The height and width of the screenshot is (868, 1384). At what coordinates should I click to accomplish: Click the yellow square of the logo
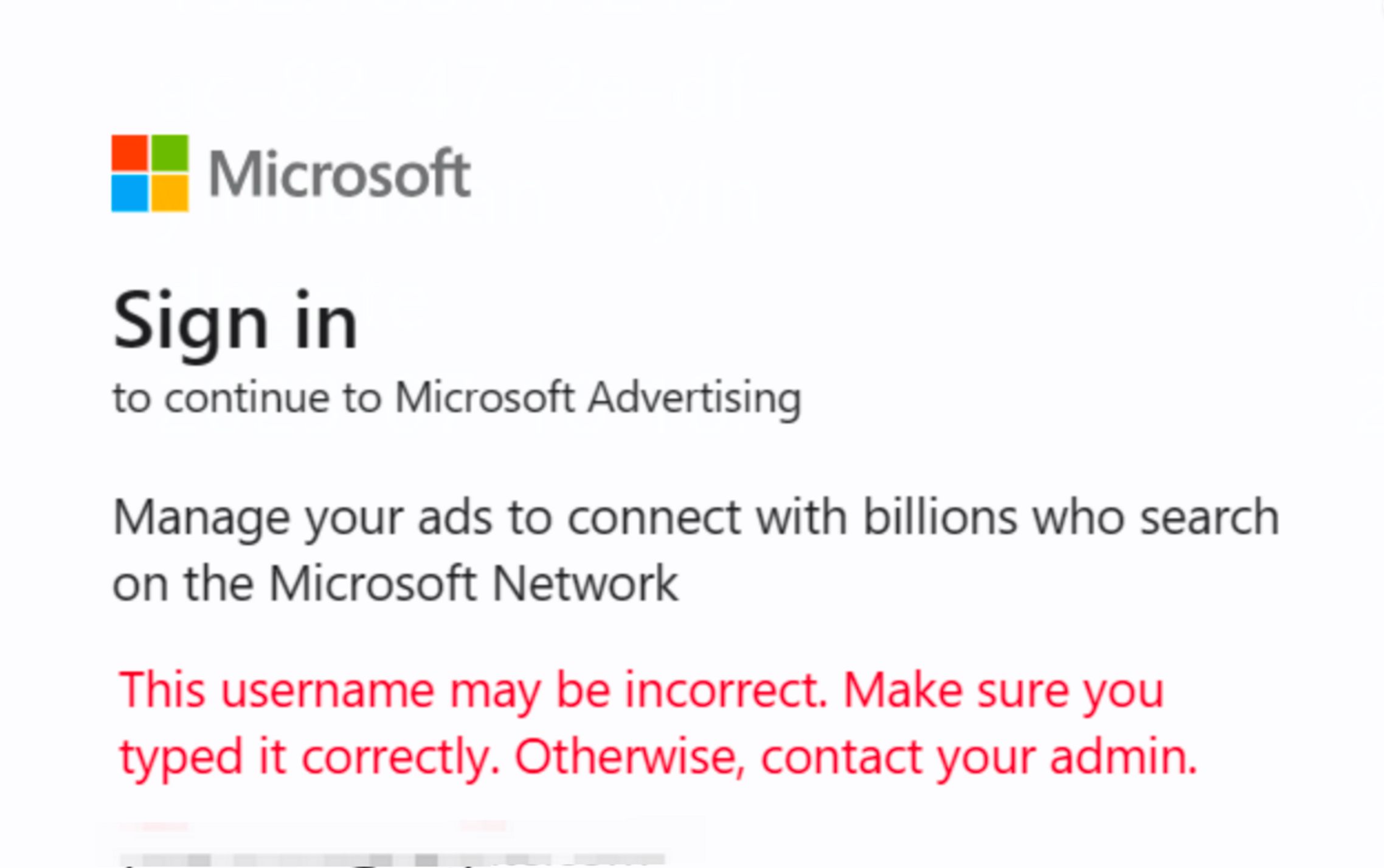pos(170,193)
